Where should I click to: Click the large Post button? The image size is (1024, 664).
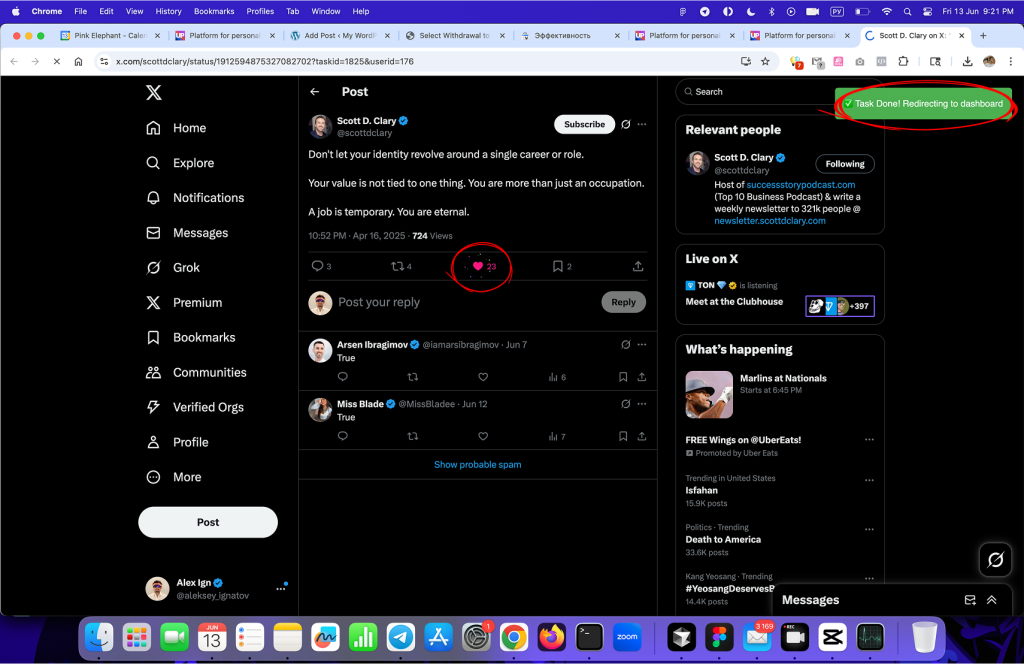click(208, 522)
